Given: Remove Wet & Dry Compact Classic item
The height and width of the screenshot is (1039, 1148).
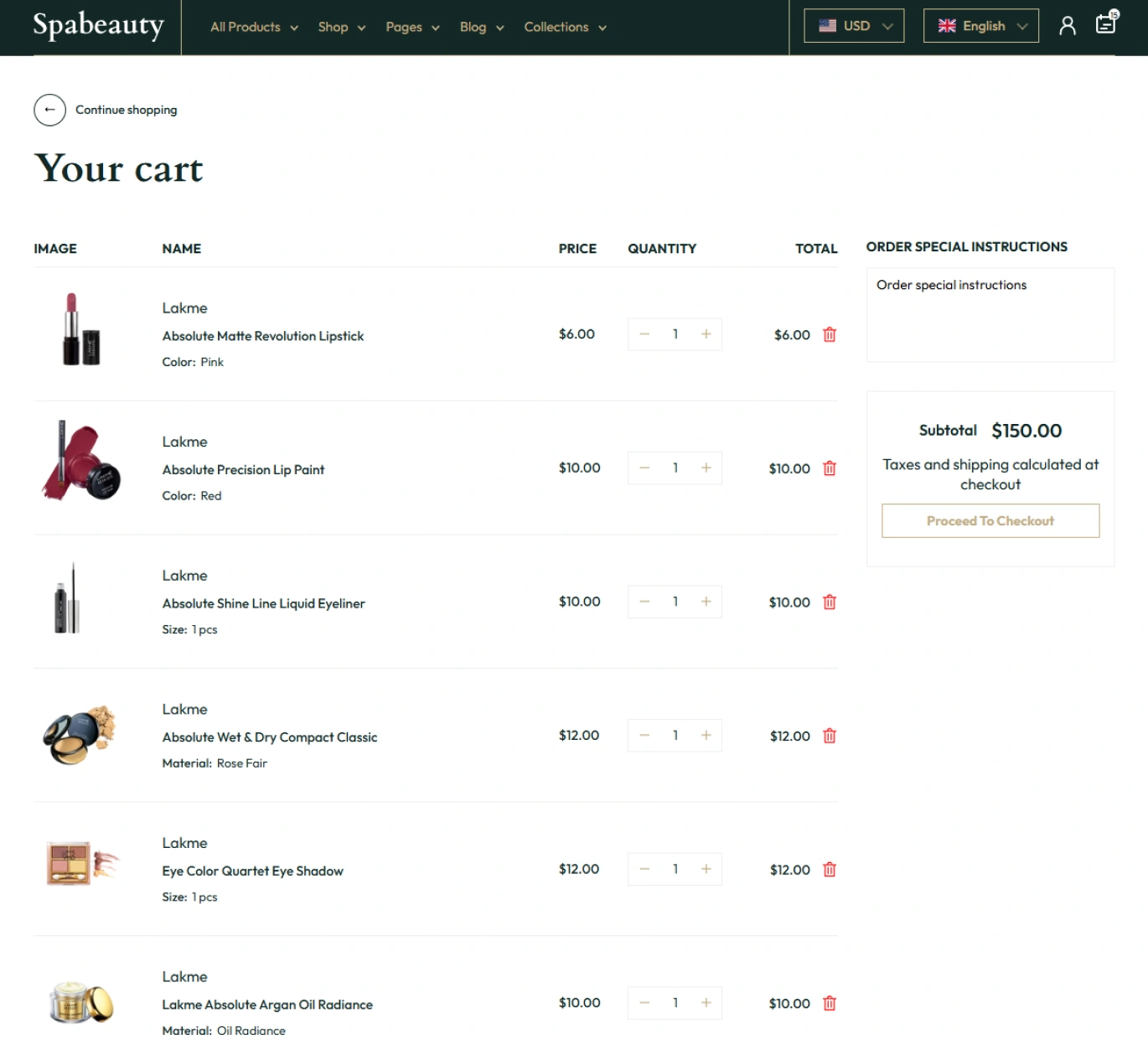Looking at the screenshot, I should point(829,736).
